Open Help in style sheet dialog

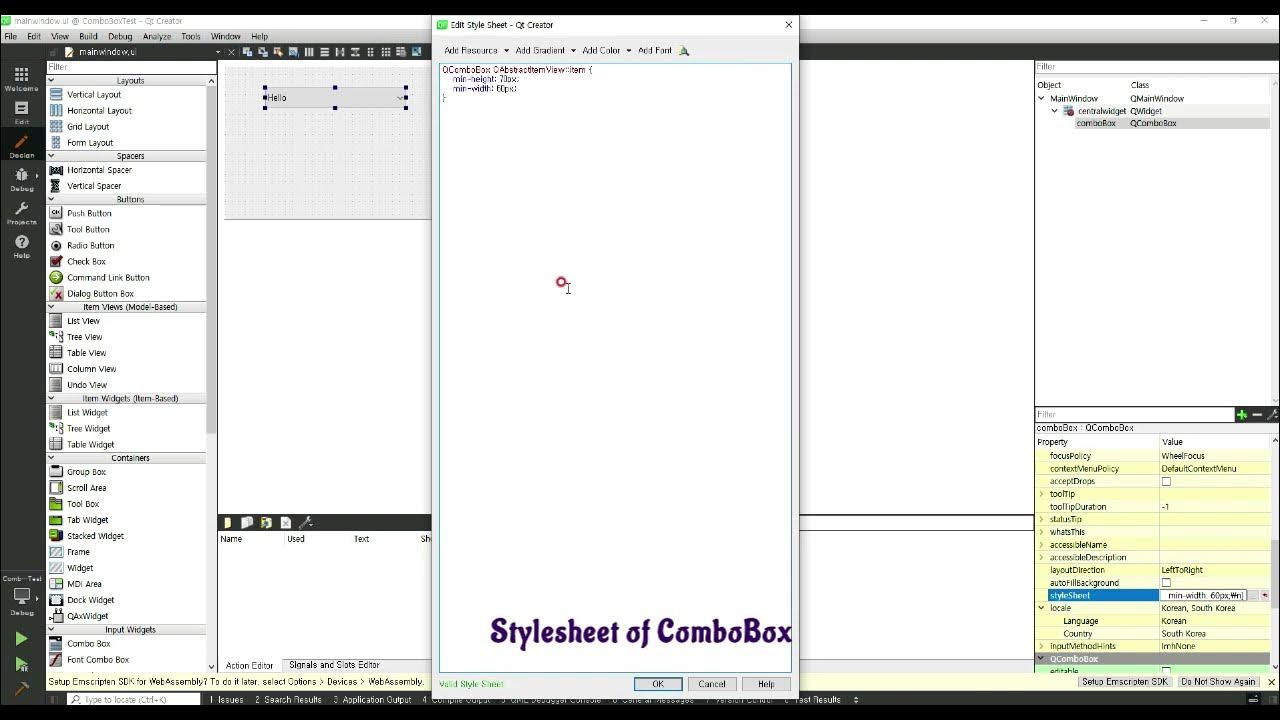[766, 684]
